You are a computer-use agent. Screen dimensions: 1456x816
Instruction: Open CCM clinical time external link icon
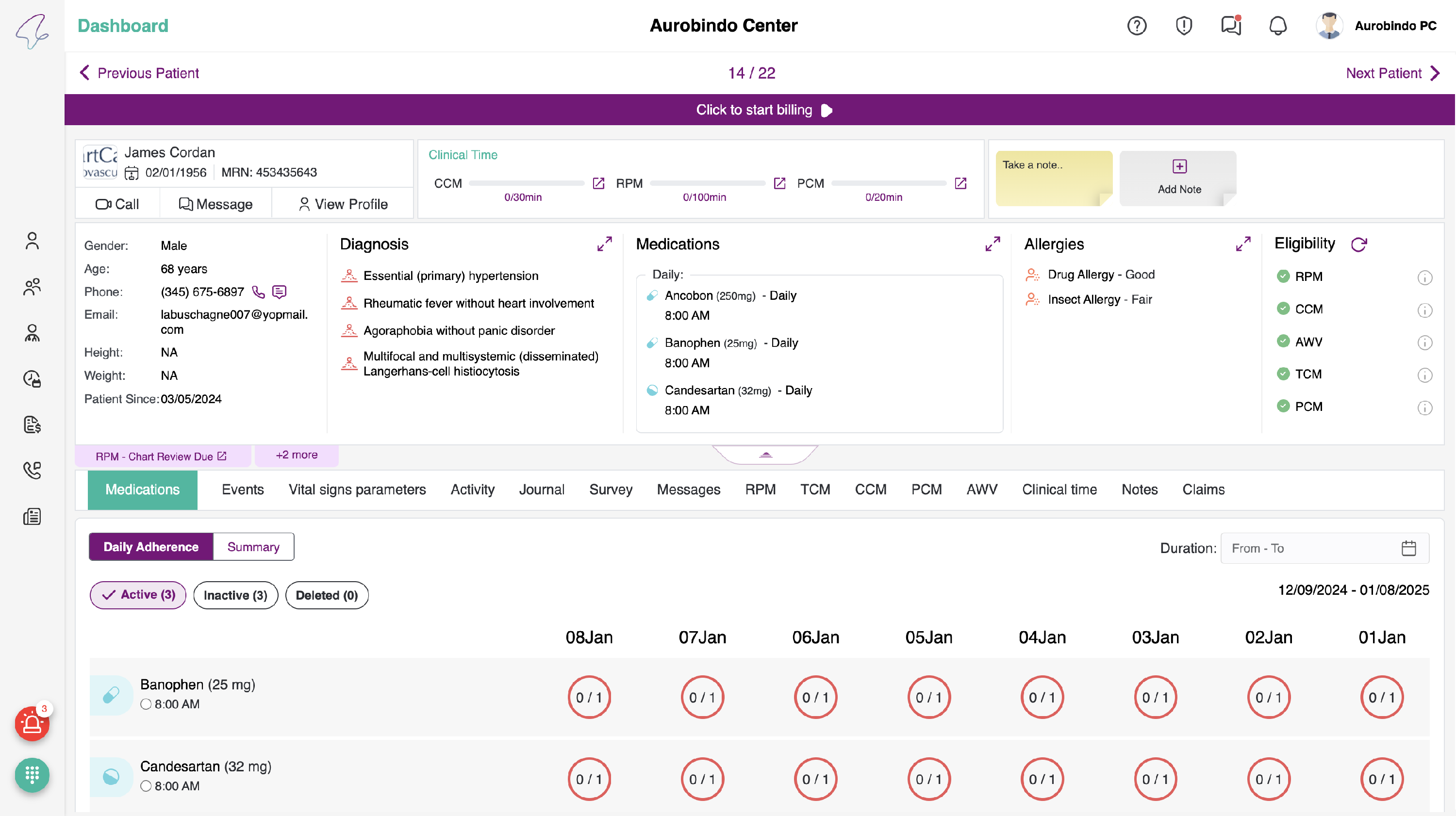click(x=598, y=183)
